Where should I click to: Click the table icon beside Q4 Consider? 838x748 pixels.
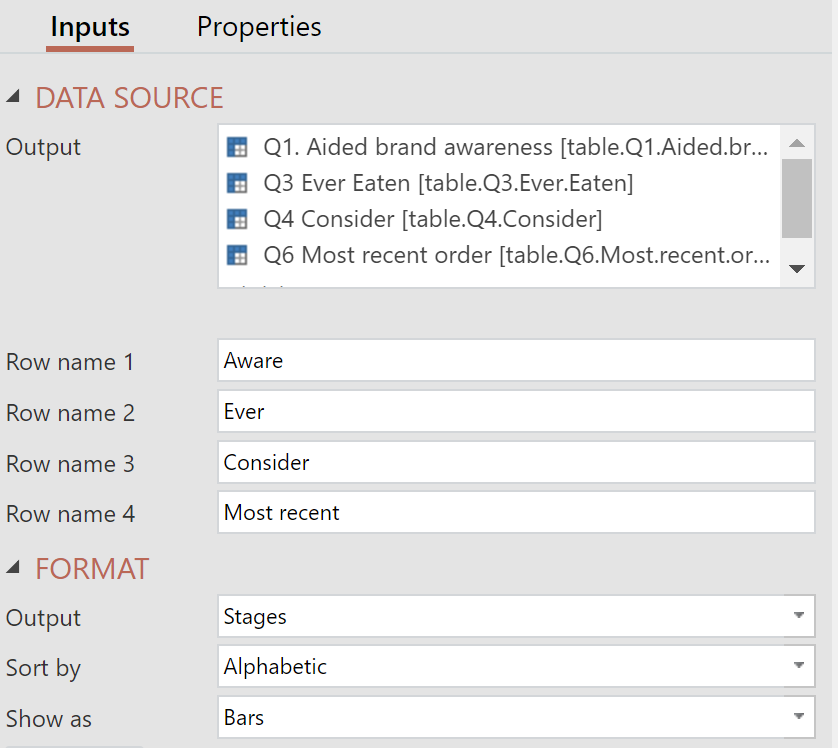[x=237, y=219]
